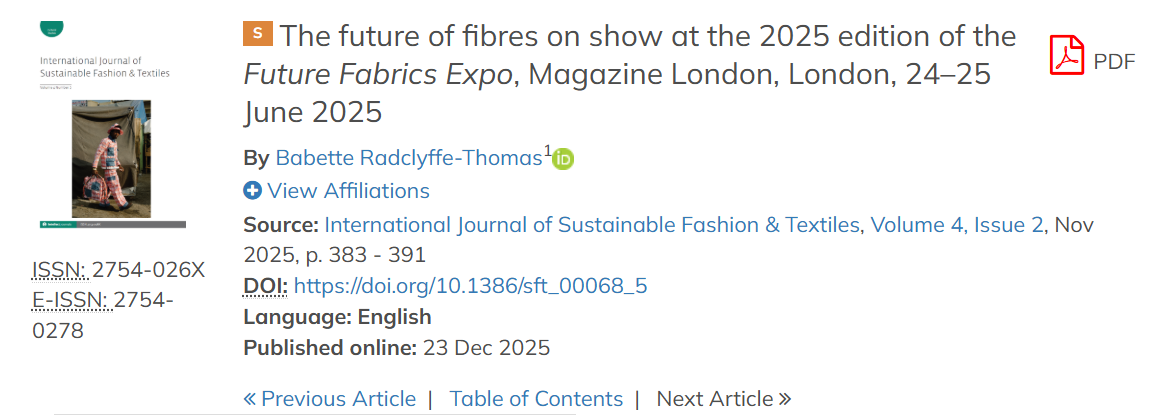The image size is (1153, 415).
Task: Go to Next Article
Action: (x=714, y=399)
